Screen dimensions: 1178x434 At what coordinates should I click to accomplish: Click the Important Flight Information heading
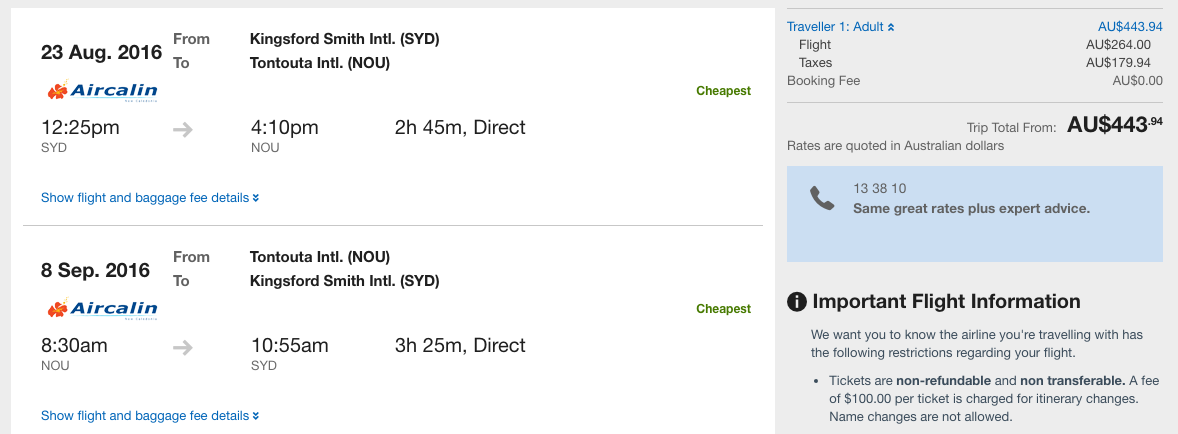(x=947, y=302)
